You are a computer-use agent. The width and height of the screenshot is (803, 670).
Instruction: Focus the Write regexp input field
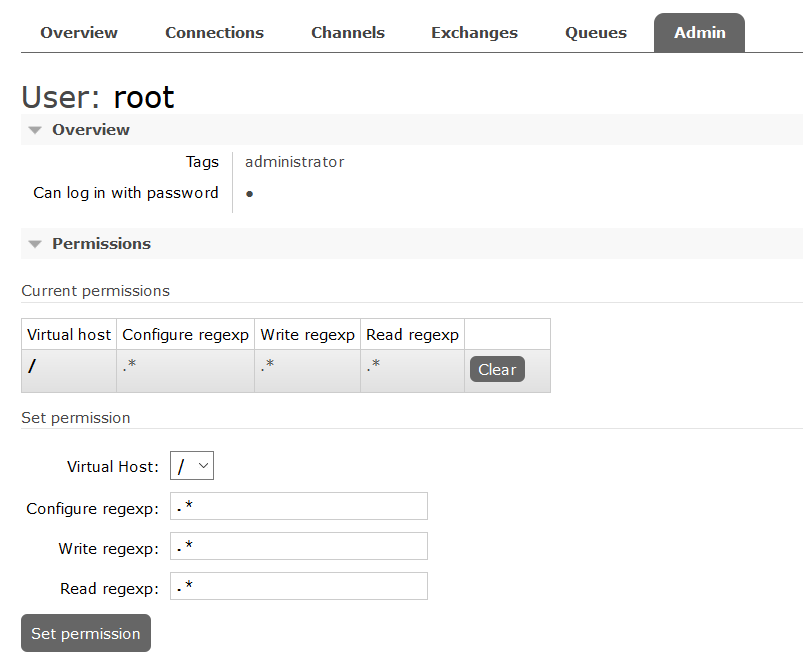[x=299, y=546]
